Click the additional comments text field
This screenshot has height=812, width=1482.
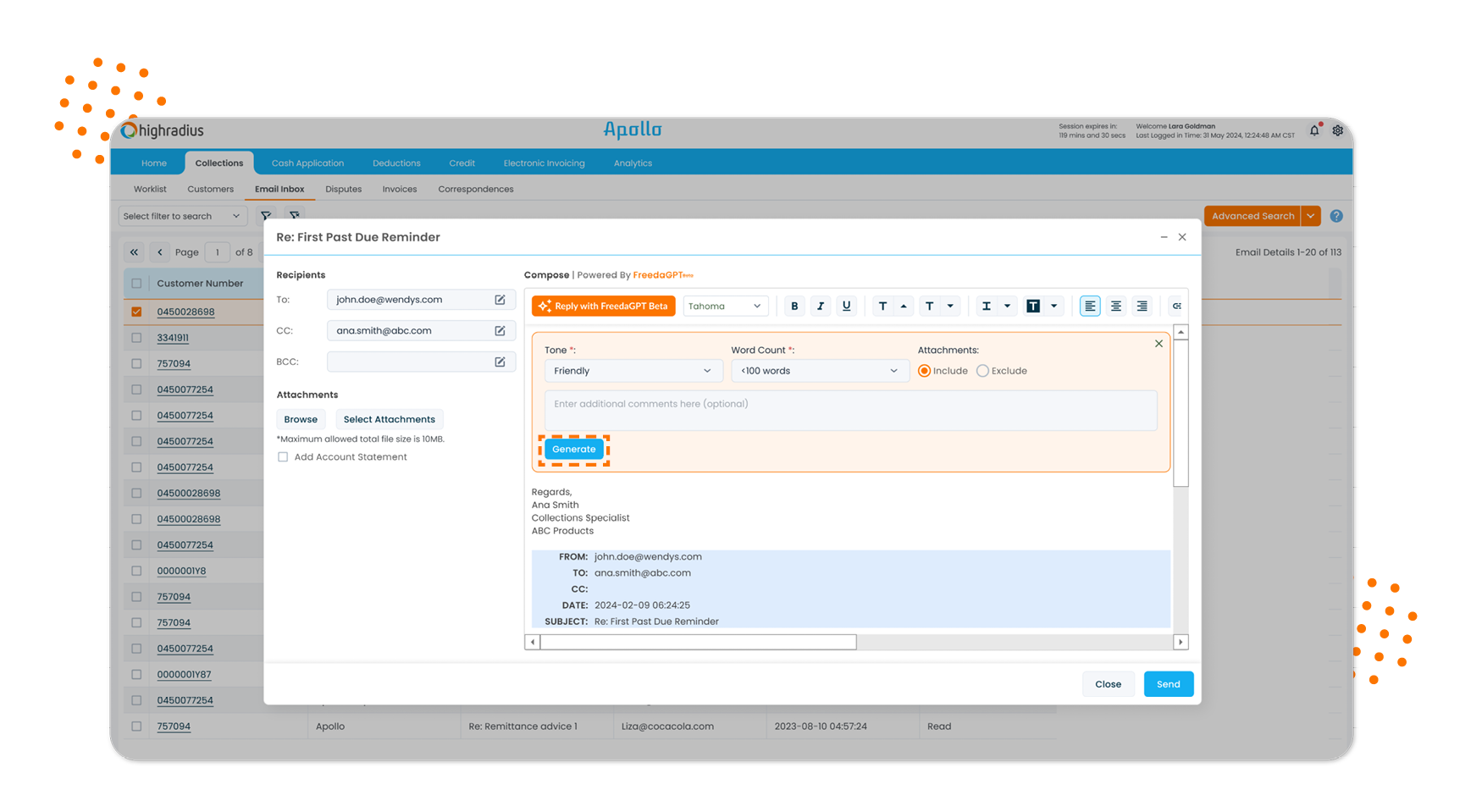pyautogui.click(x=850, y=411)
